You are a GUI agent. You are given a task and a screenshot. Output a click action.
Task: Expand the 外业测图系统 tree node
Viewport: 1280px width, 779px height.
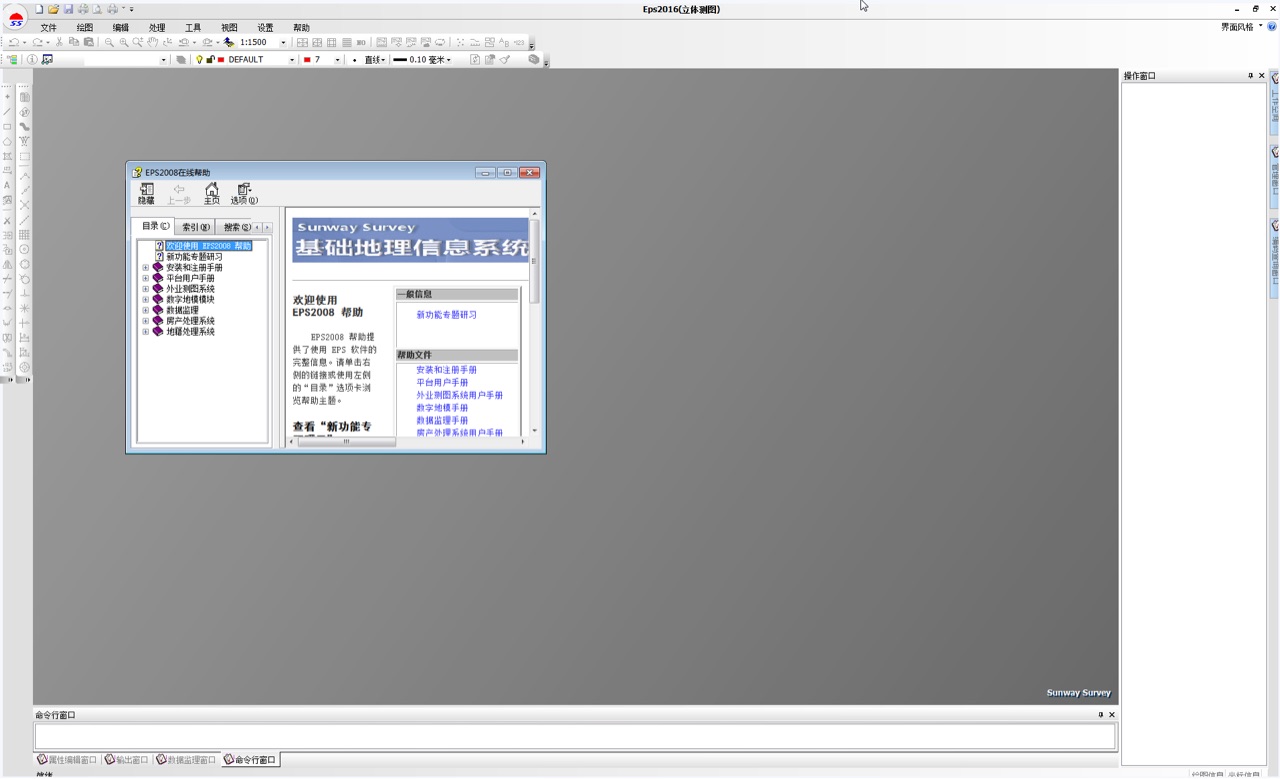click(x=145, y=289)
